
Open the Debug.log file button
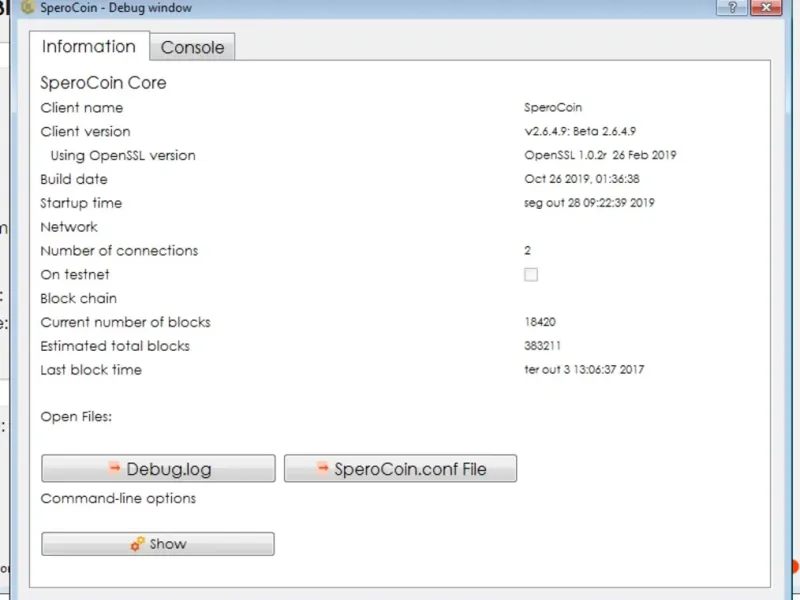[158, 468]
